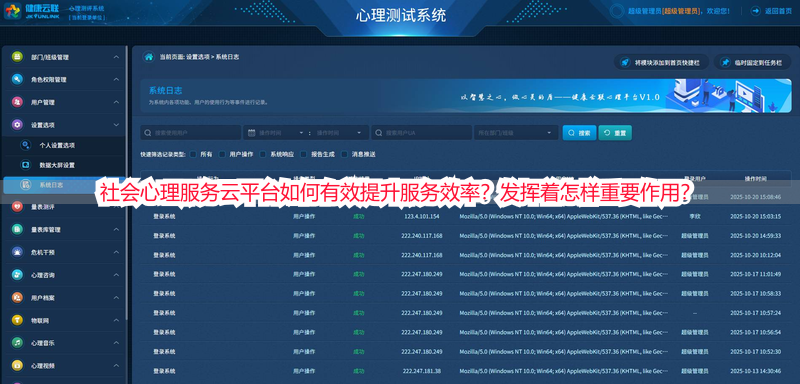Image resolution: width=800 pixels, height=384 pixels.
Task: Expand the 物联网 chevron
Action: click(x=116, y=320)
